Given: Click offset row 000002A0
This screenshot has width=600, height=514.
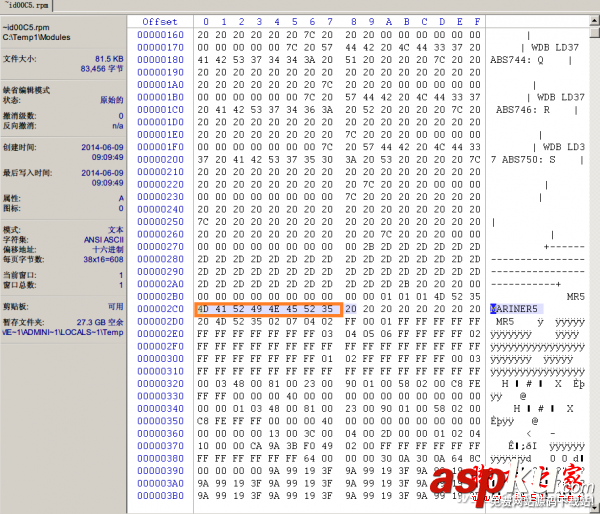Looking at the screenshot, I should coord(160,284).
